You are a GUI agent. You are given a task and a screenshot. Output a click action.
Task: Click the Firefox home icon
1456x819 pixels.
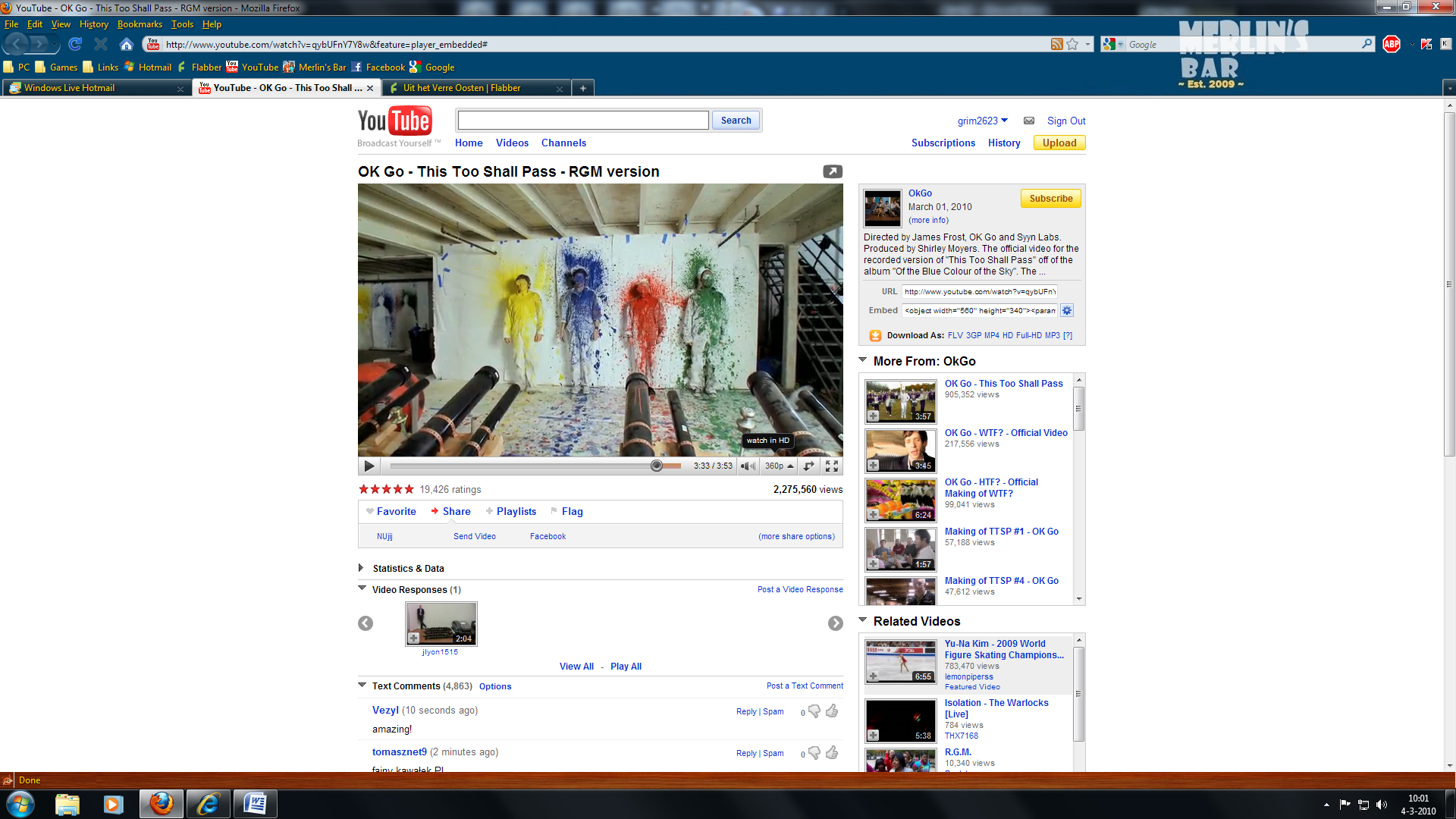tap(126, 44)
